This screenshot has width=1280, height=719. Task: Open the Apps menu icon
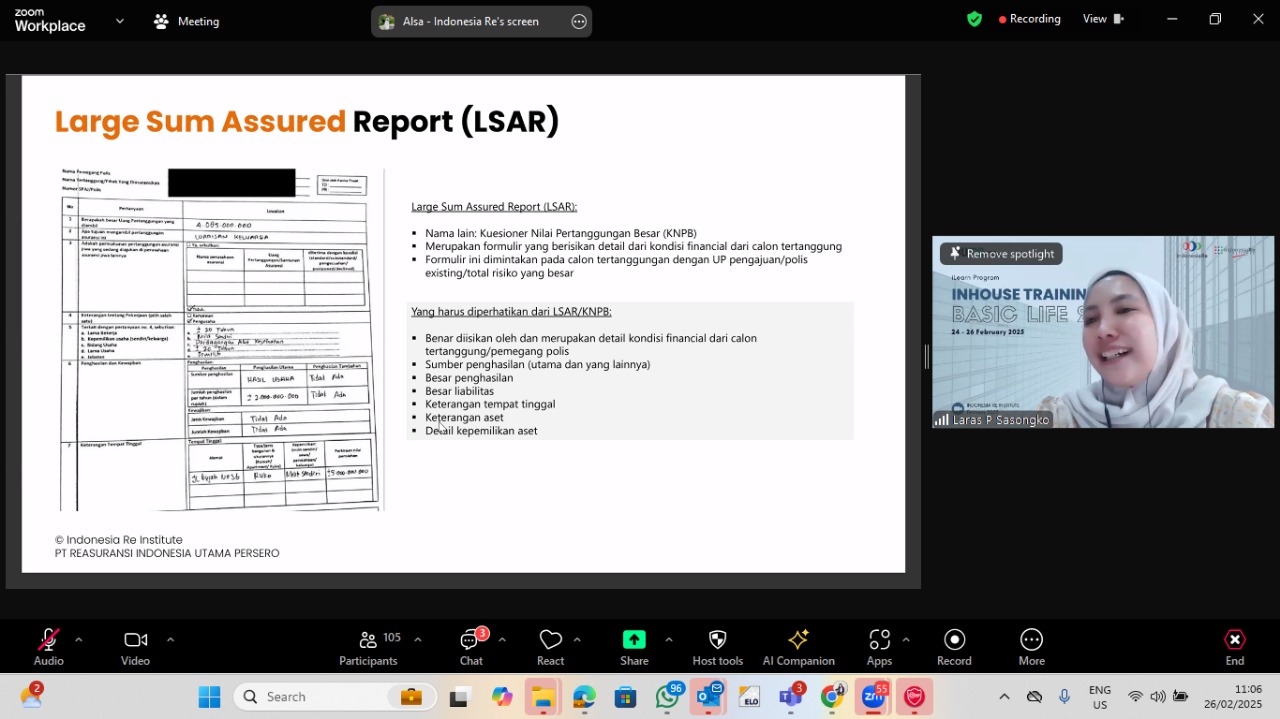pos(879,646)
